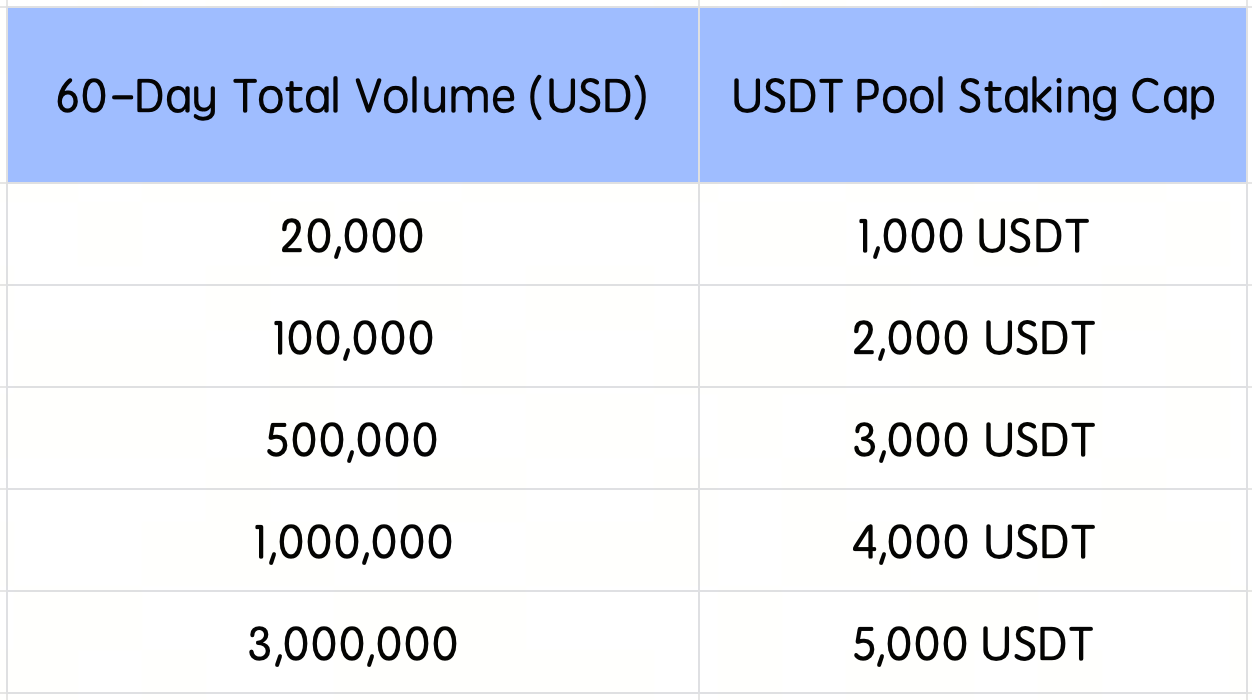1252x700 pixels.
Task: Select the cell showing 100,000
Action: point(352,338)
